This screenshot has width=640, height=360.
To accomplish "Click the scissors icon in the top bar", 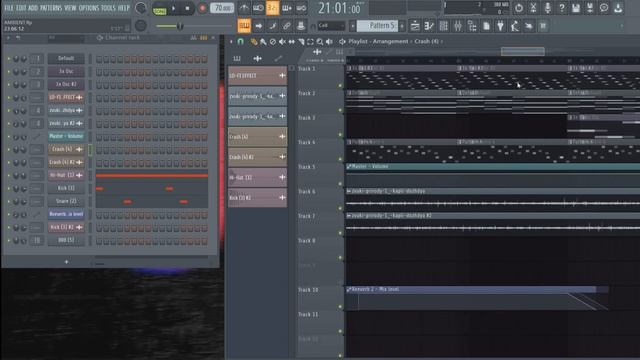I will pos(533,8).
